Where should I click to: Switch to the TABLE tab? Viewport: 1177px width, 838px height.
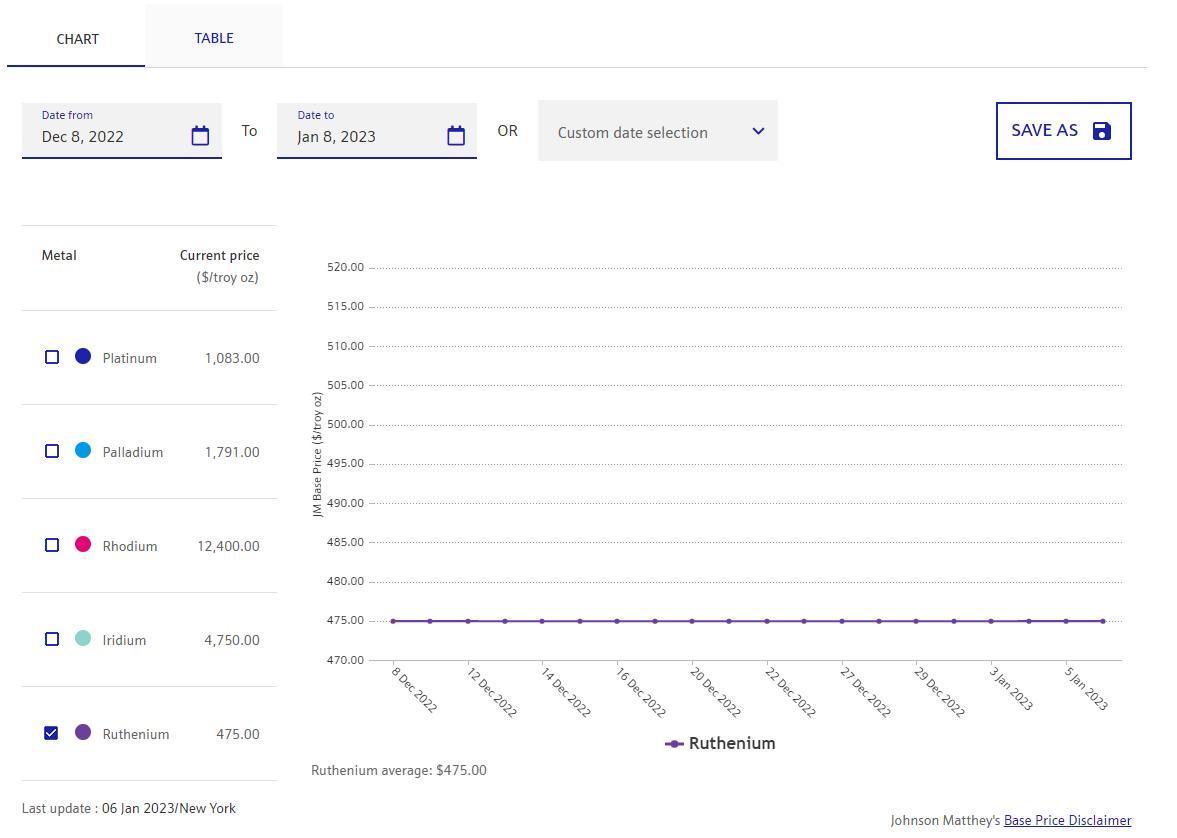tap(214, 38)
